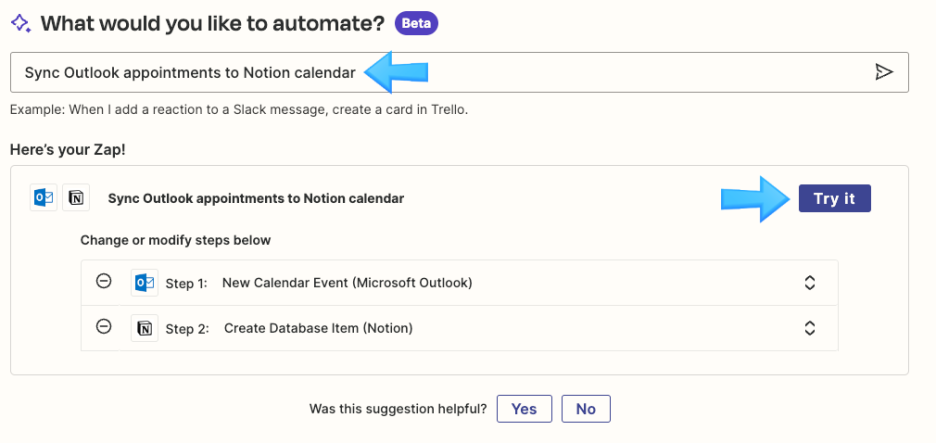Click the send arrow icon in prompt box
The width and height of the screenshot is (936, 443).
[883, 72]
